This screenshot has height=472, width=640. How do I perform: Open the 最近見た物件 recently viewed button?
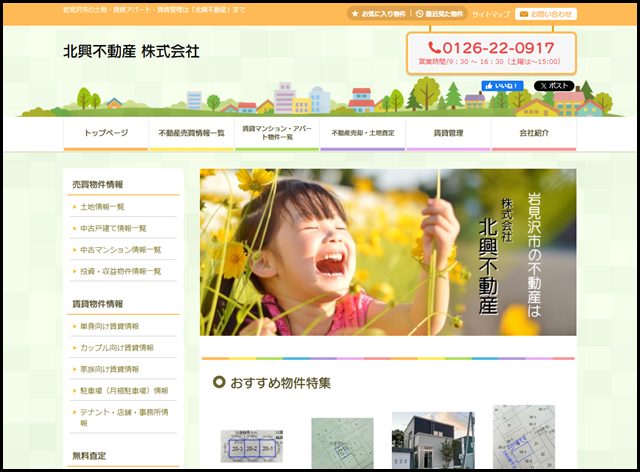pyautogui.click(x=439, y=14)
